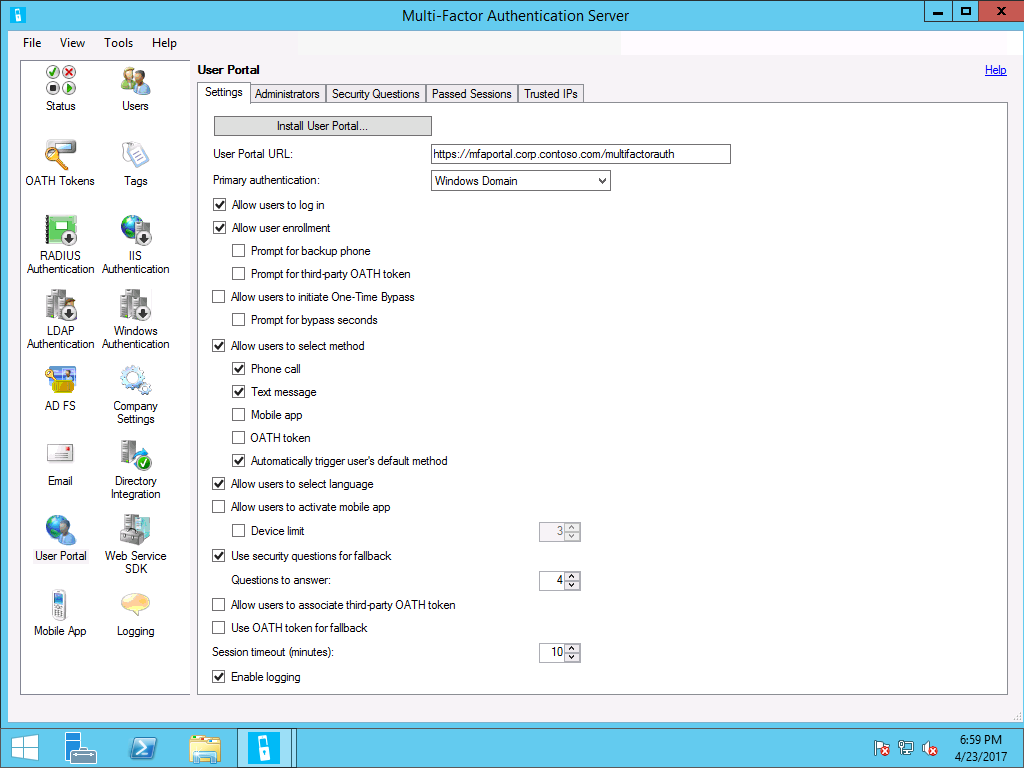Image resolution: width=1024 pixels, height=768 pixels.
Task: Open Company Settings in sidebar
Action: [135, 394]
